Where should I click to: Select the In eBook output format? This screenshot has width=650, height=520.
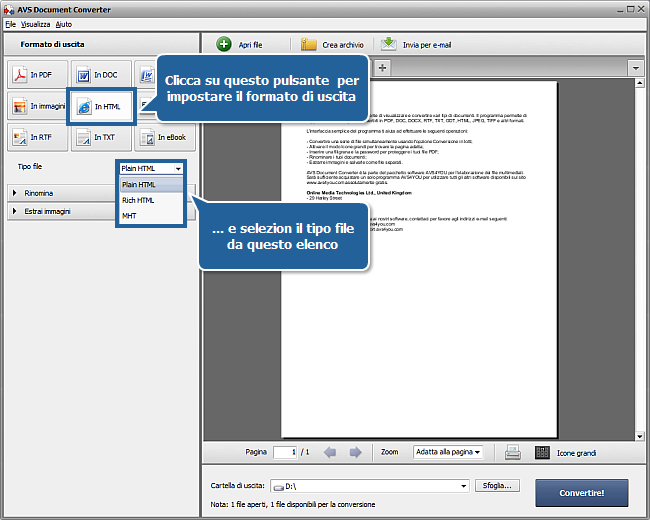[165, 137]
